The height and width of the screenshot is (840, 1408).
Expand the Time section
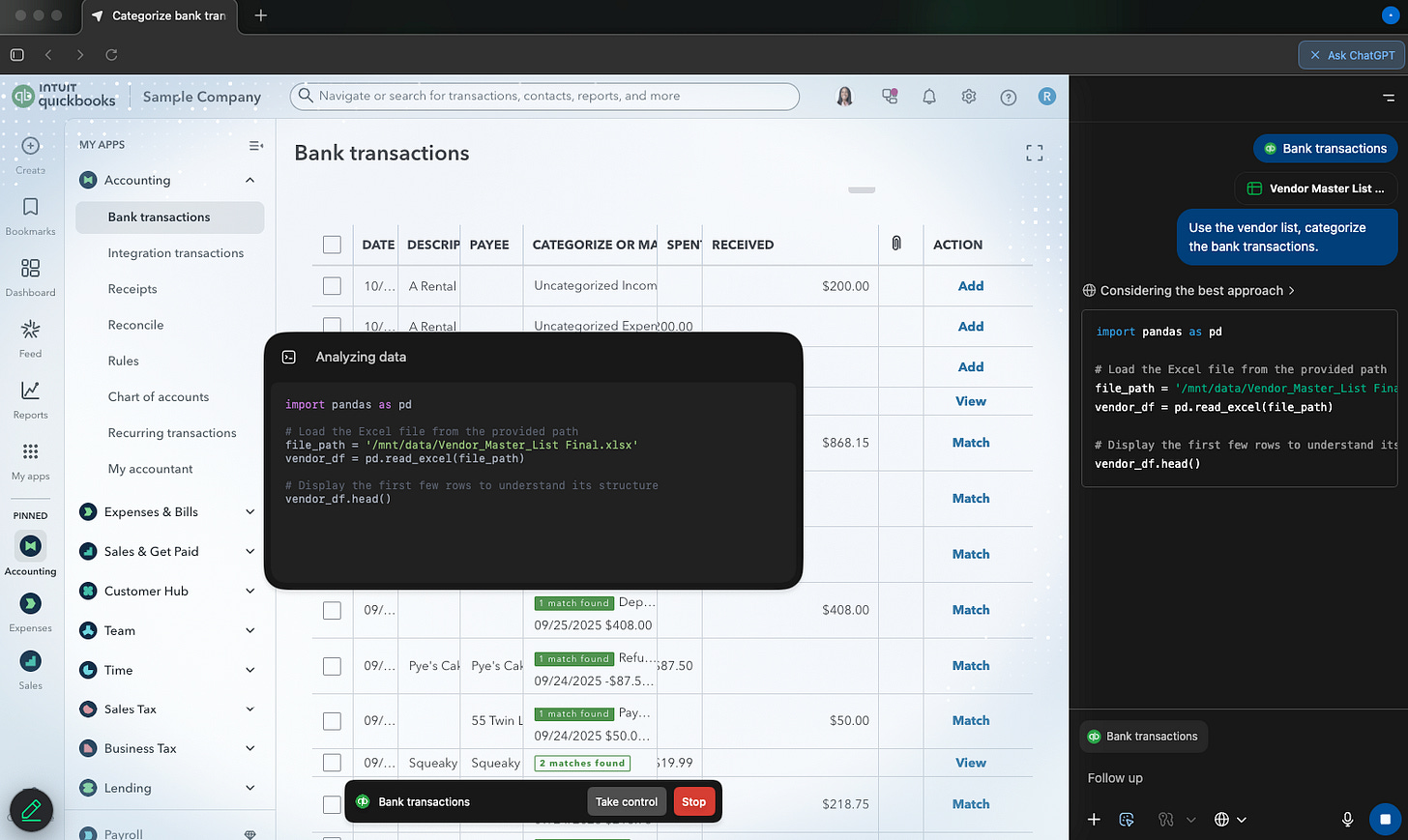250,670
